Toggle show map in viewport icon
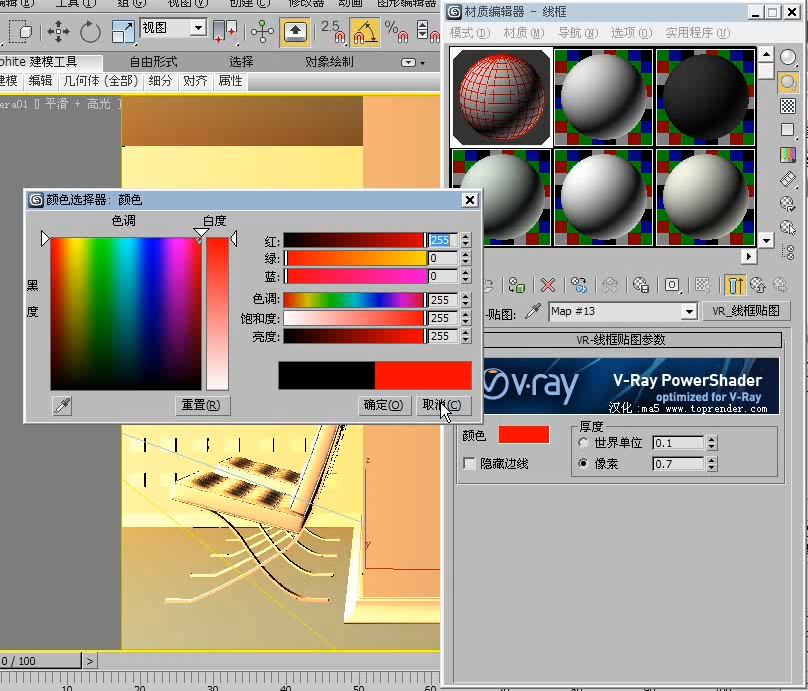808x691 pixels. point(703,285)
